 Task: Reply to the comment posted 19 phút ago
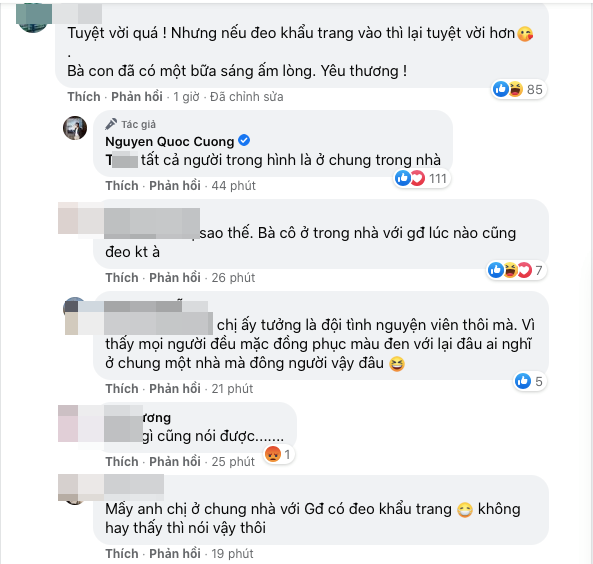[175, 553]
